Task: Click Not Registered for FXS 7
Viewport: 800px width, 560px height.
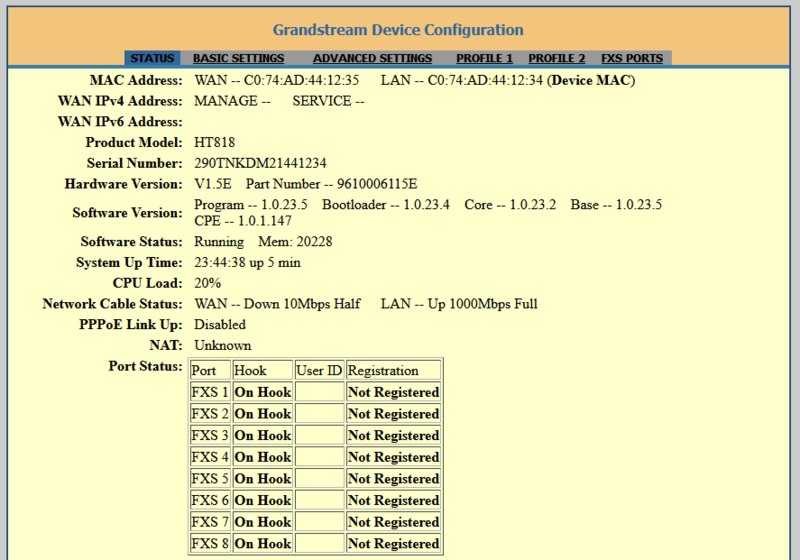Action: tap(393, 522)
